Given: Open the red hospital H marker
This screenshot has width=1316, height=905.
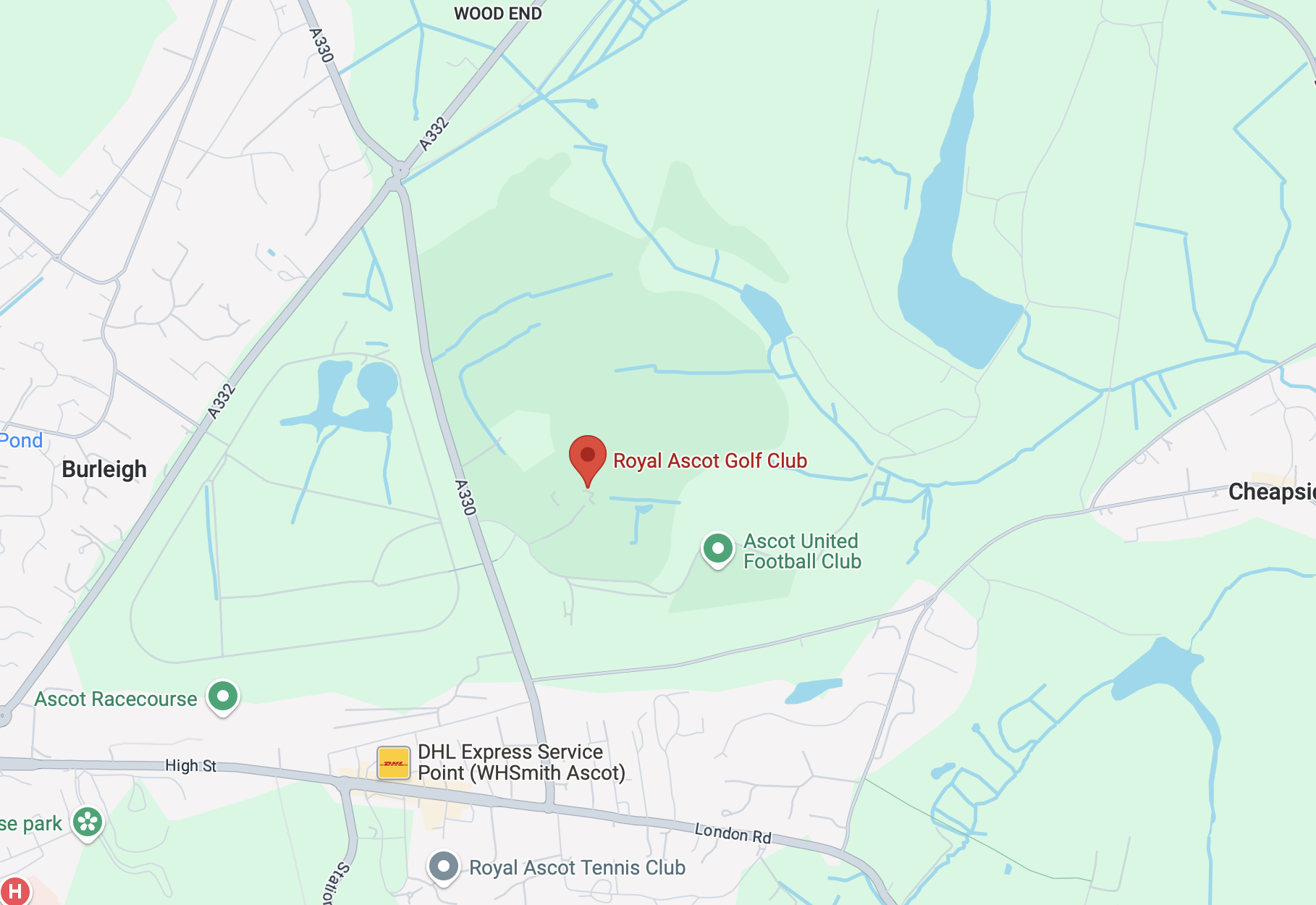Looking at the screenshot, I should coord(14,891).
